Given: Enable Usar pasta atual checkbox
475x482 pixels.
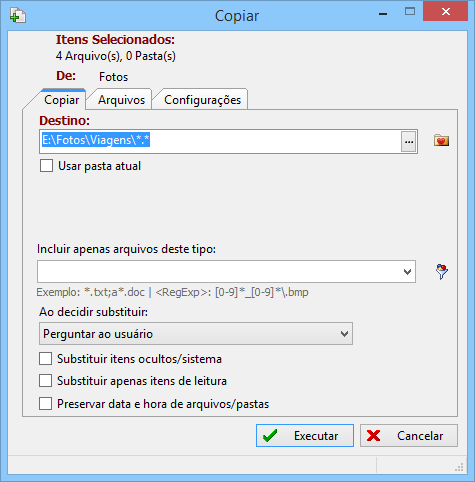Looking at the screenshot, I should (x=46, y=166).
